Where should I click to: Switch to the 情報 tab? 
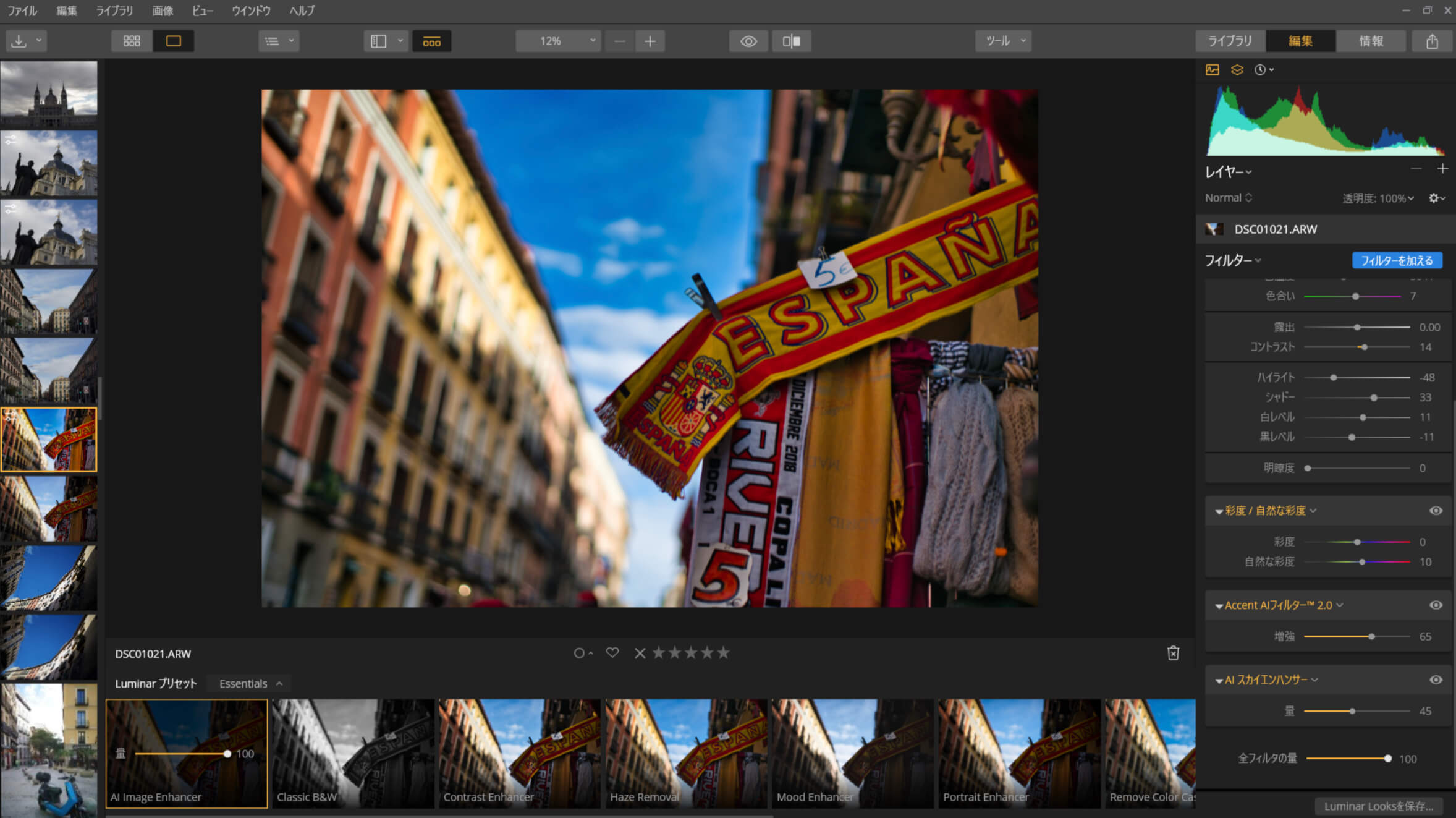[x=1371, y=41]
